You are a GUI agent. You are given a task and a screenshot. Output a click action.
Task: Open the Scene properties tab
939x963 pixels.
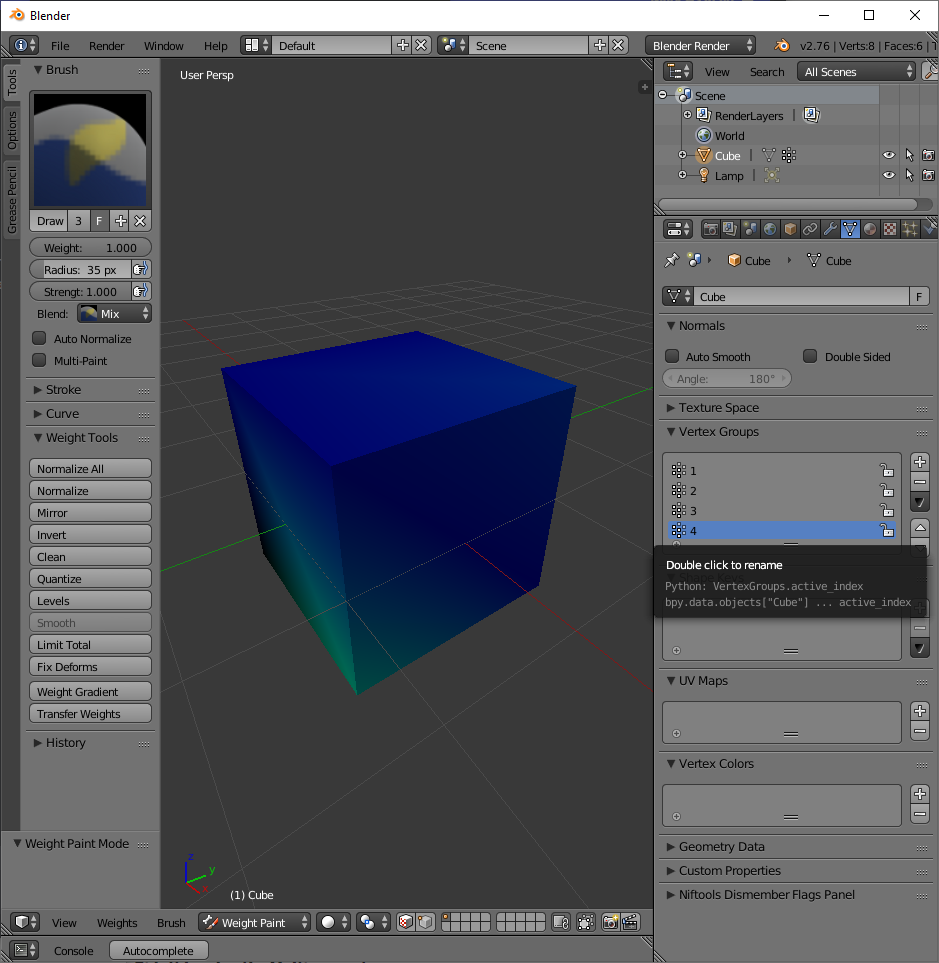(750, 229)
